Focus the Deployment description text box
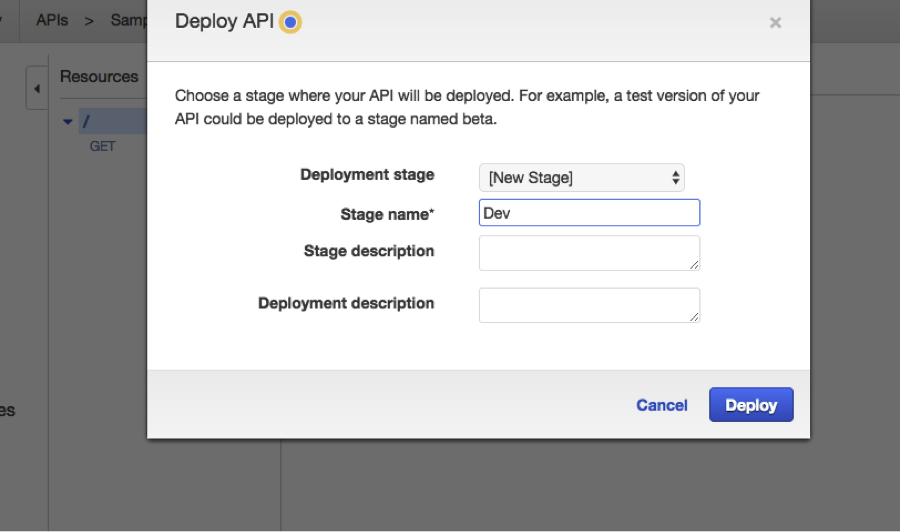Image resolution: width=900 pixels, height=532 pixels. pyautogui.click(x=589, y=305)
